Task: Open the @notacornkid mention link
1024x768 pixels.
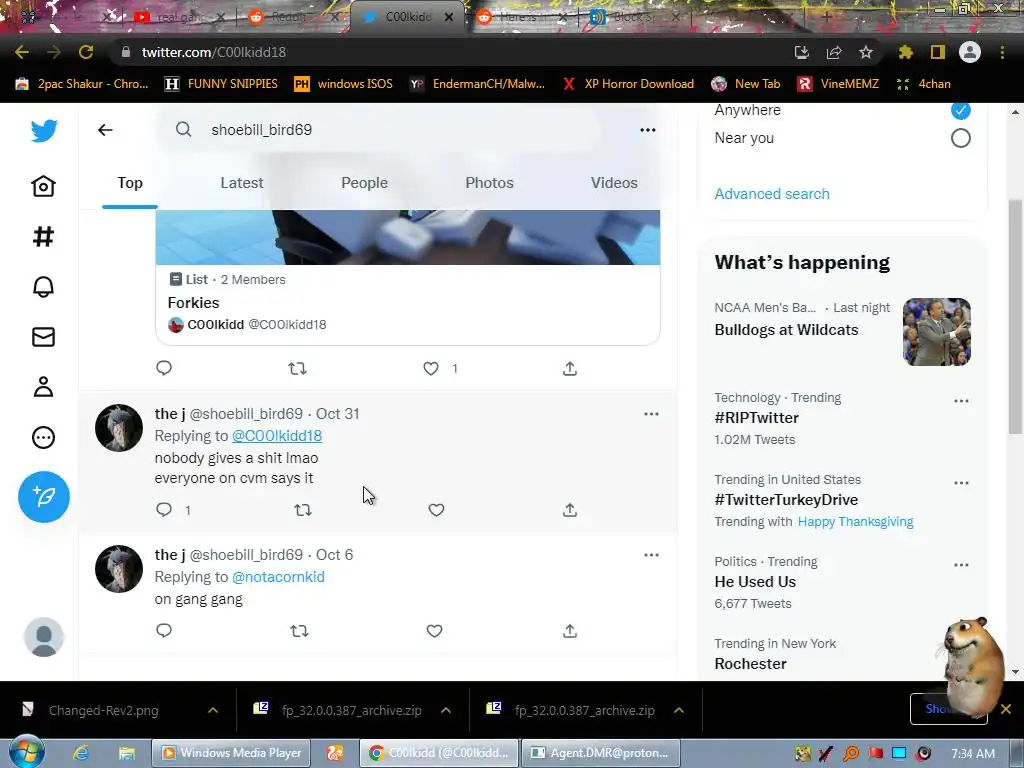Action: pos(278,577)
